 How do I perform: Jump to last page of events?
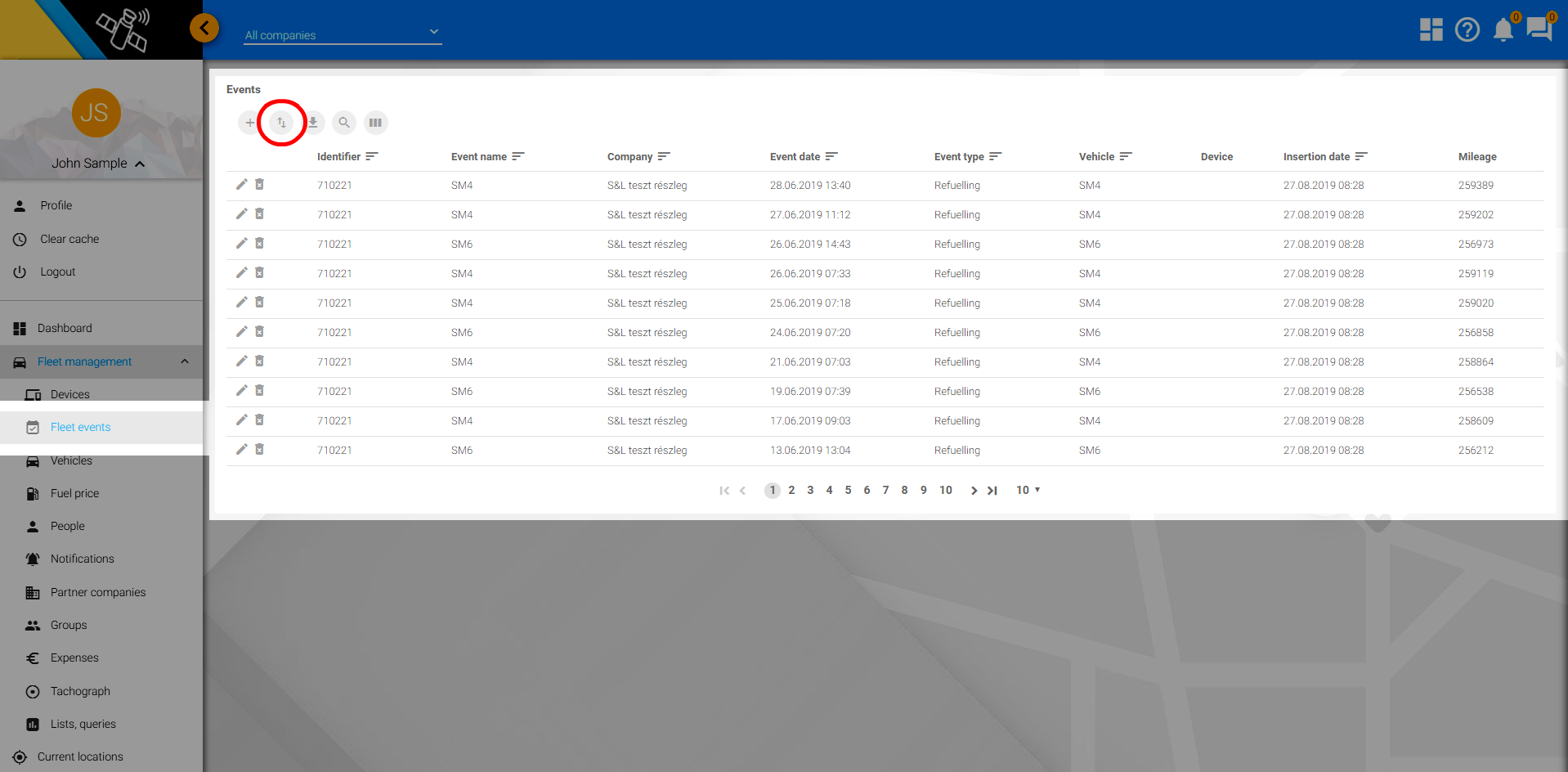(992, 491)
